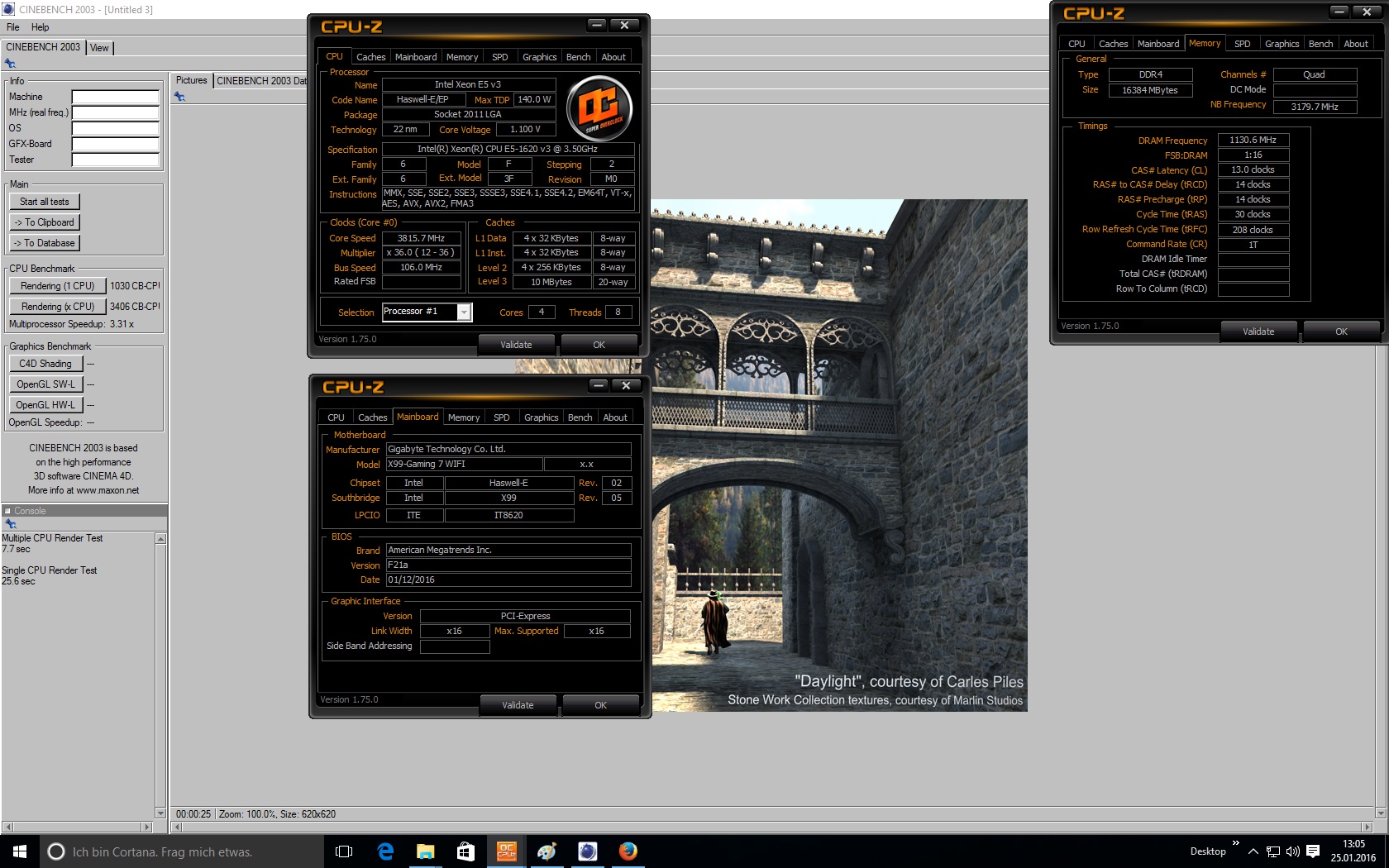Click the paint palette app in the taskbar
Viewport: 1389px width, 868px height.
[547, 851]
